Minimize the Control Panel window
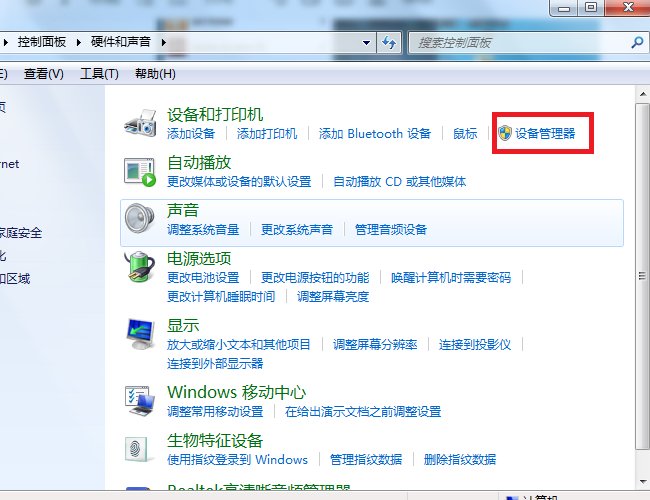This screenshot has width=650, height=500. [x=564, y=7]
